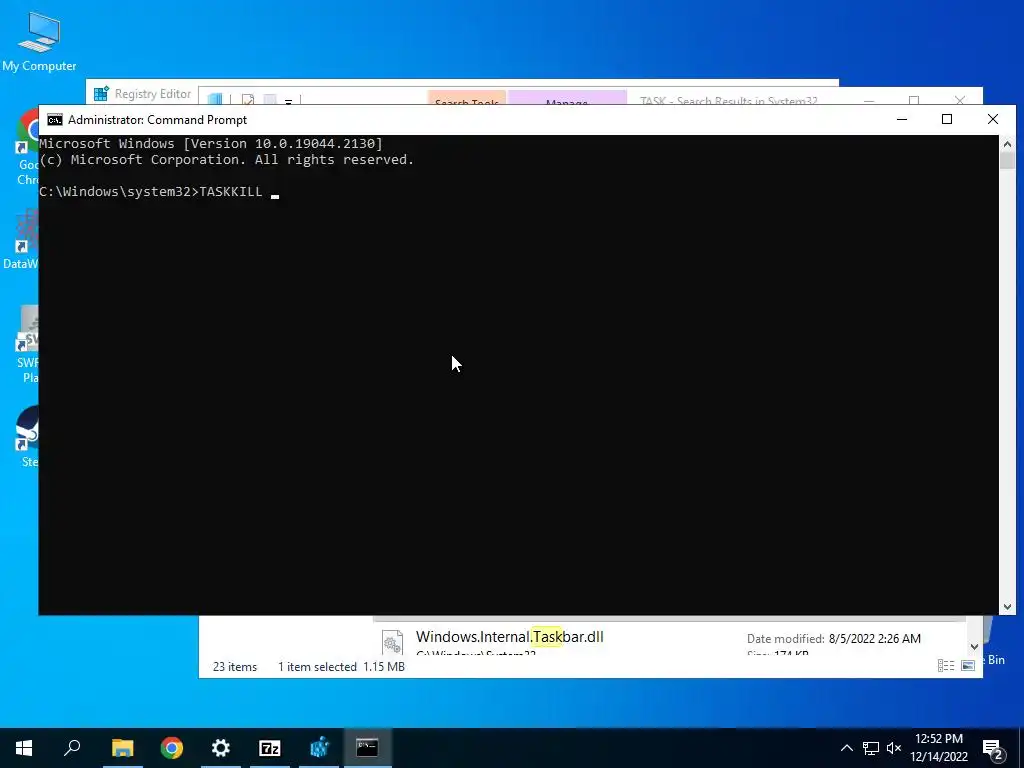Image resolution: width=1024 pixels, height=768 pixels.
Task: Open the Search Tools ribbon tab
Action: [467, 99]
